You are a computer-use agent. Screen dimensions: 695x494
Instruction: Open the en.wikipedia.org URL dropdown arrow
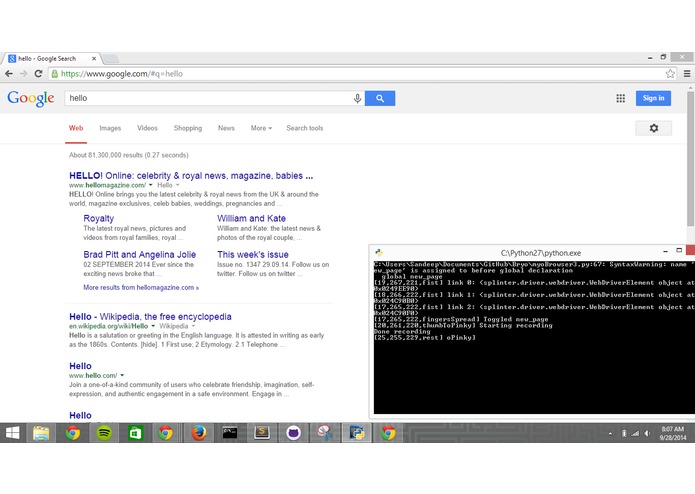(153, 326)
